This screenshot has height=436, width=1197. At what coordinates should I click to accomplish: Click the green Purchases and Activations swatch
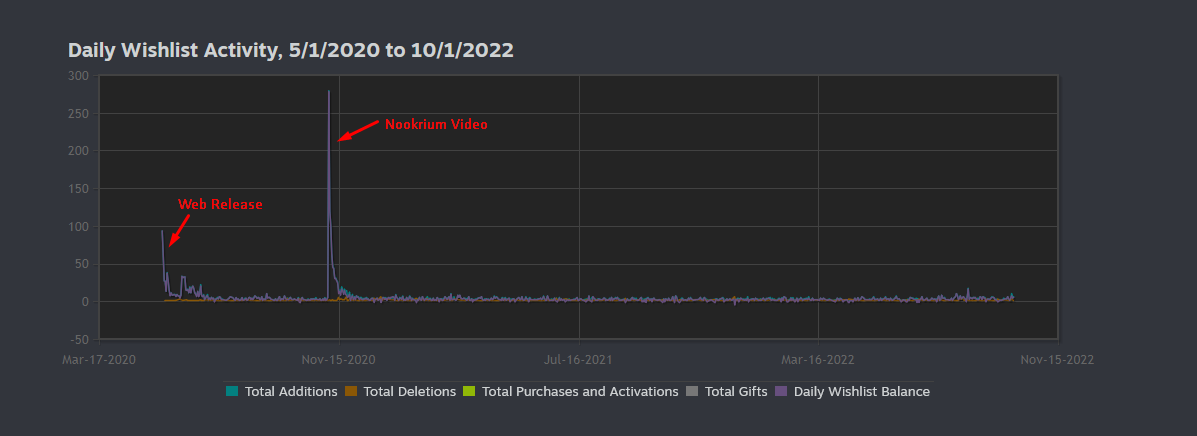(x=469, y=392)
